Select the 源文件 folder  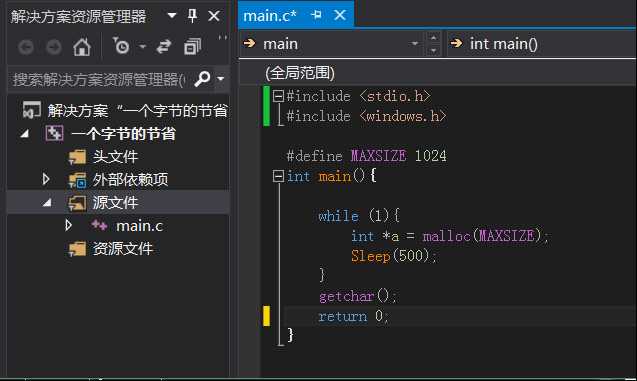point(115,202)
